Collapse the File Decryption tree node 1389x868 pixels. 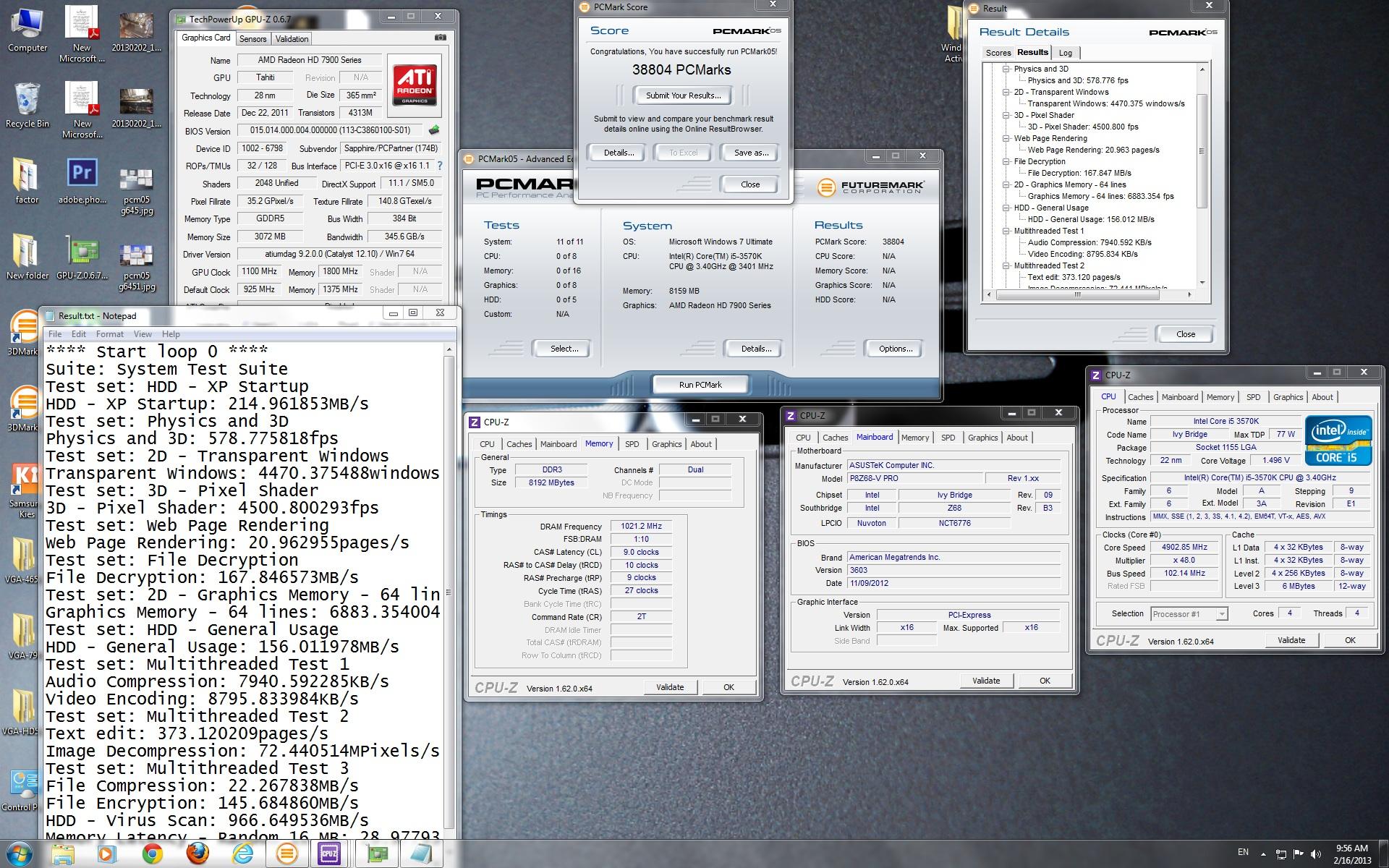click(x=1006, y=161)
